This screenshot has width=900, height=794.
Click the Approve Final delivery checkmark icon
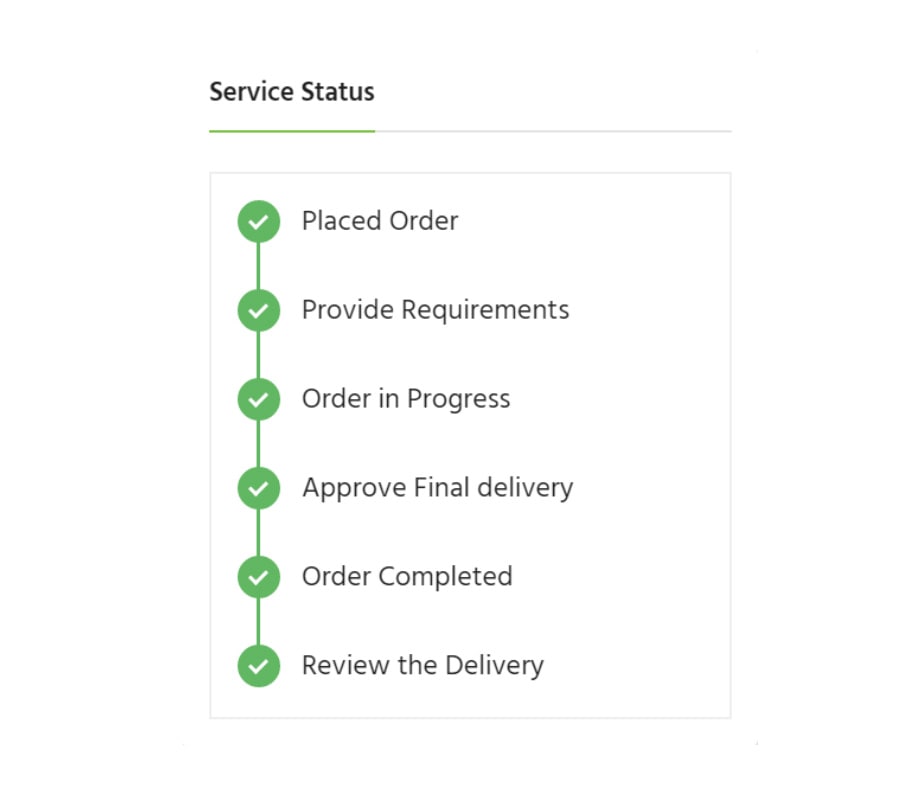(258, 488)
